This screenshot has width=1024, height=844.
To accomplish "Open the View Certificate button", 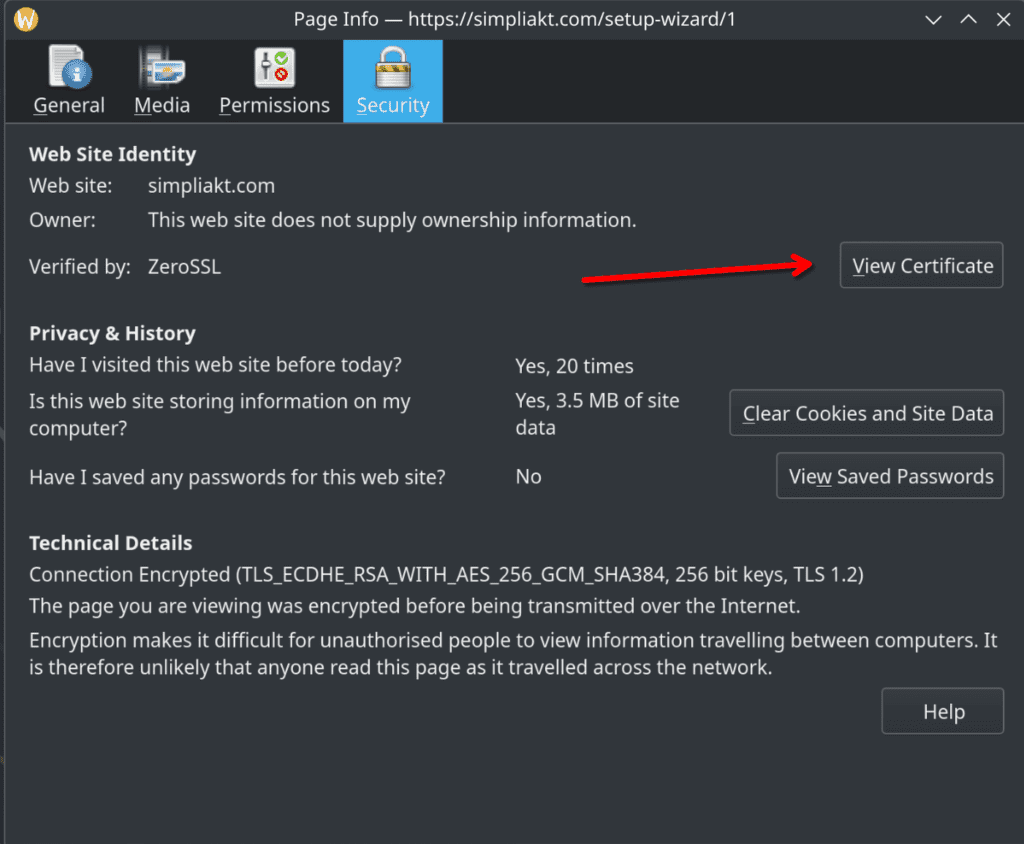I will coord(921,266).
